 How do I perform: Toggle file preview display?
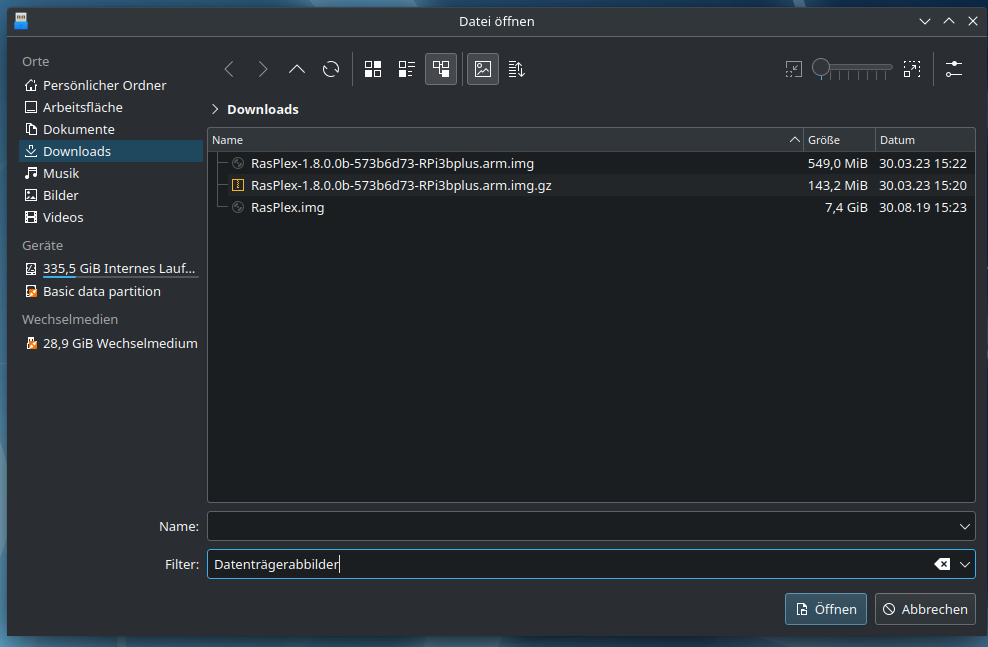tap(483, 69)
